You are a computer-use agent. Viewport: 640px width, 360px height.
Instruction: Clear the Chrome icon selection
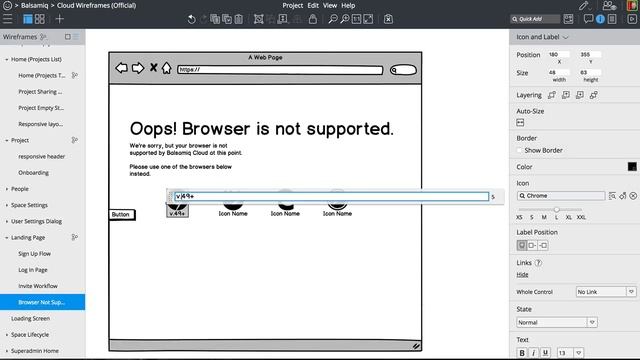point(633,196)
